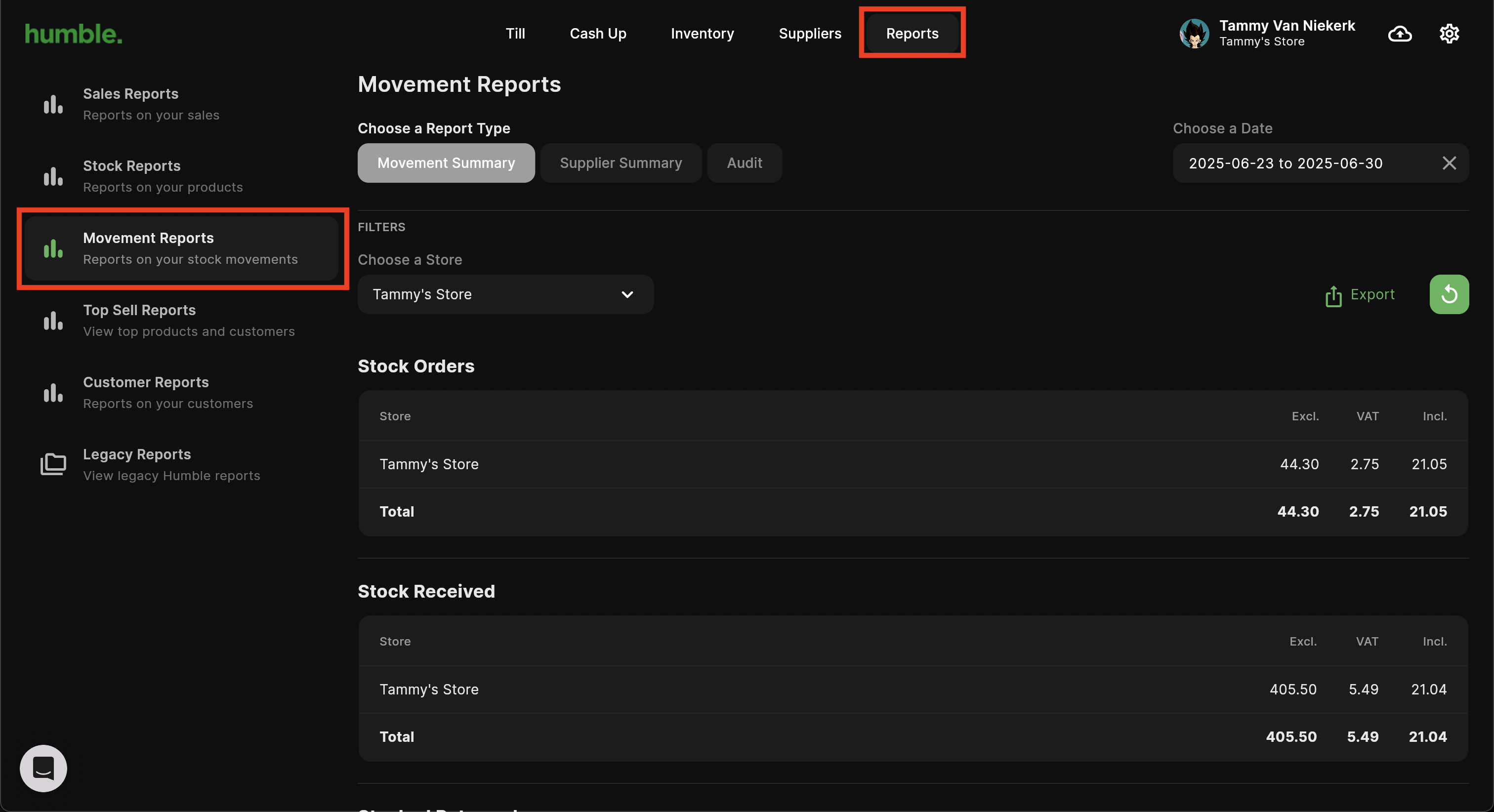The height and width of the screenshot is (812, 1494).
Task: Click the Stock Received Store column header
Action: pos(395,641)
